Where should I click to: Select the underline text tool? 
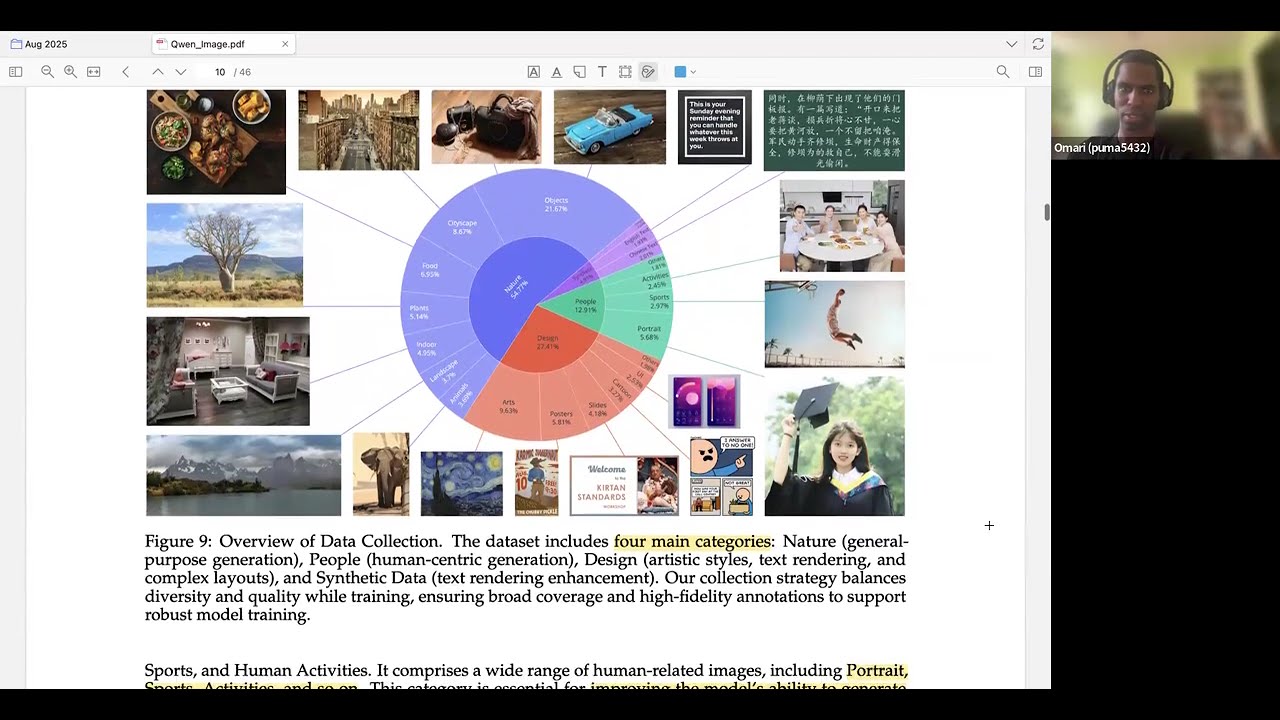557,72
